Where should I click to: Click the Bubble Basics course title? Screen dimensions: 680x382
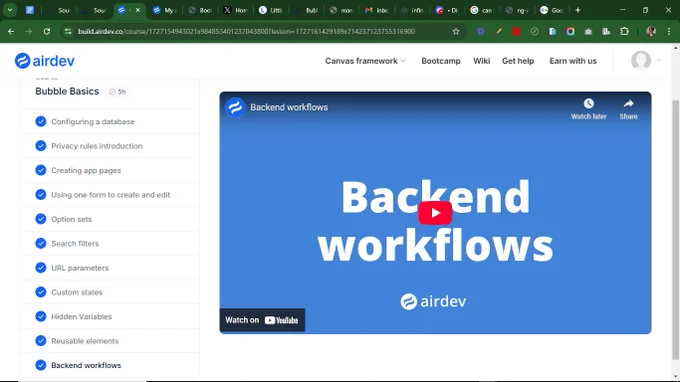coord(67,91)
